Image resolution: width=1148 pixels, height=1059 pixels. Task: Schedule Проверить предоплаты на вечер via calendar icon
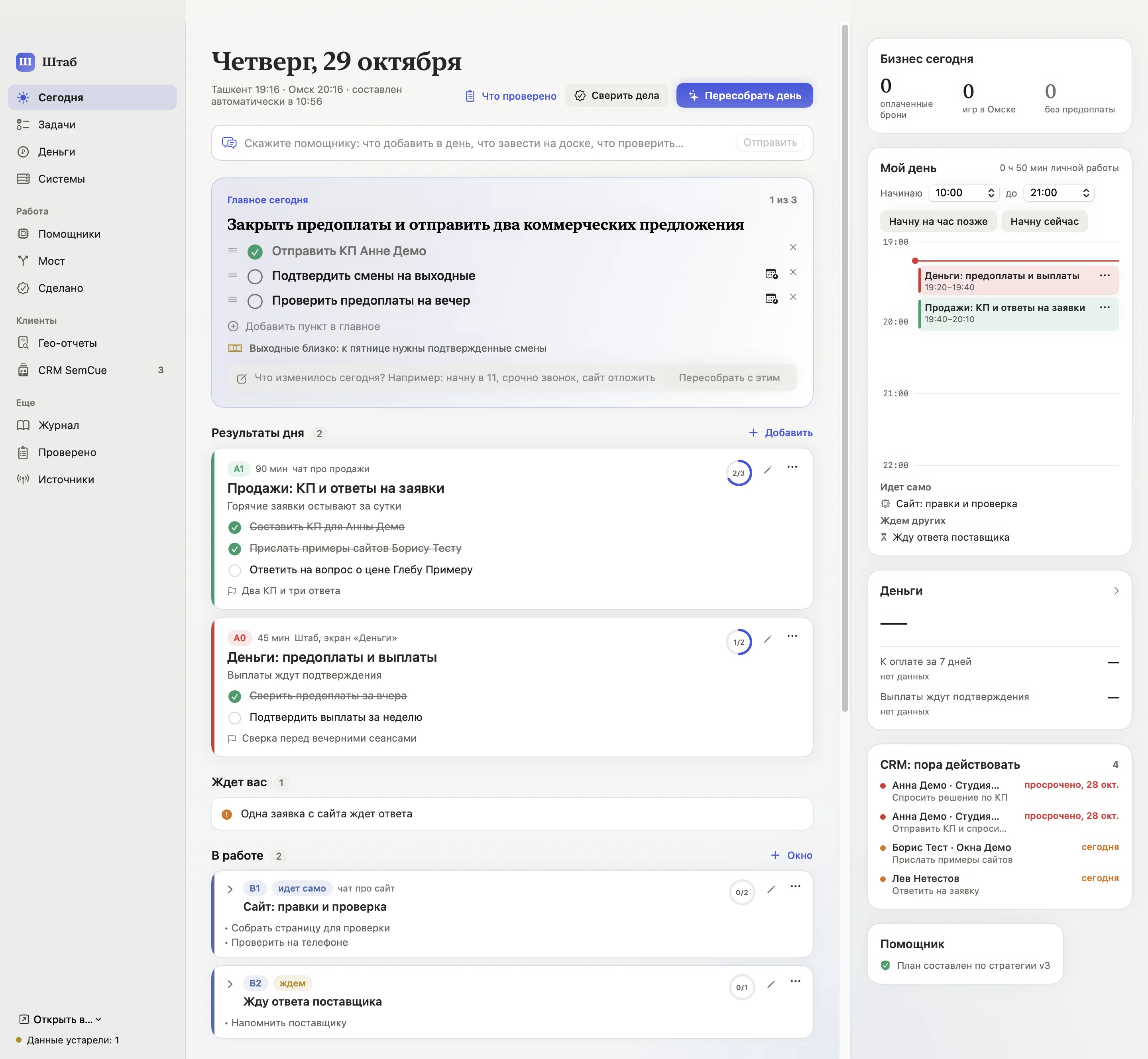tap(771, 299)
